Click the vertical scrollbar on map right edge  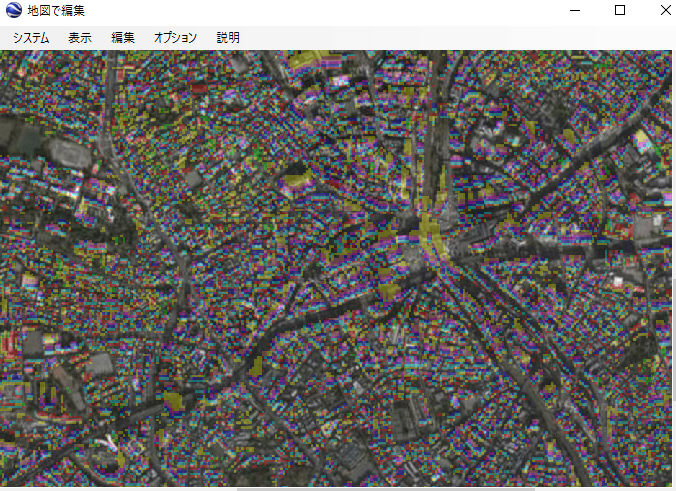coord(672,340)
